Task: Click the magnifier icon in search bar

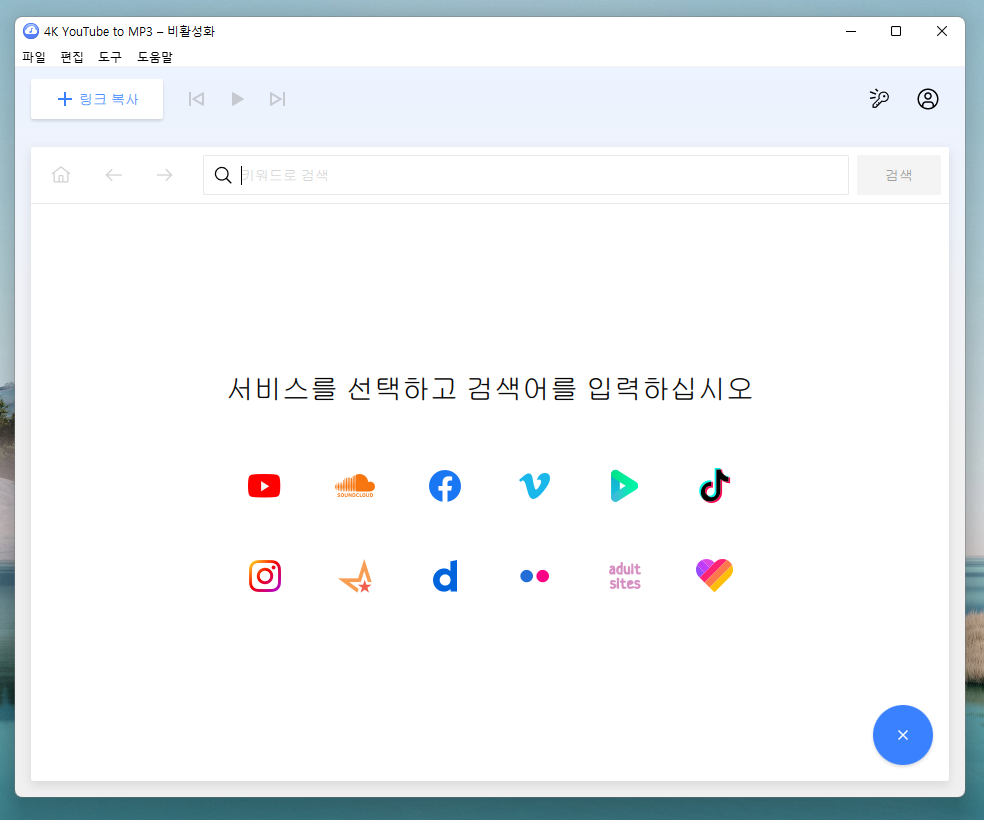Action: tap(223, 175)
